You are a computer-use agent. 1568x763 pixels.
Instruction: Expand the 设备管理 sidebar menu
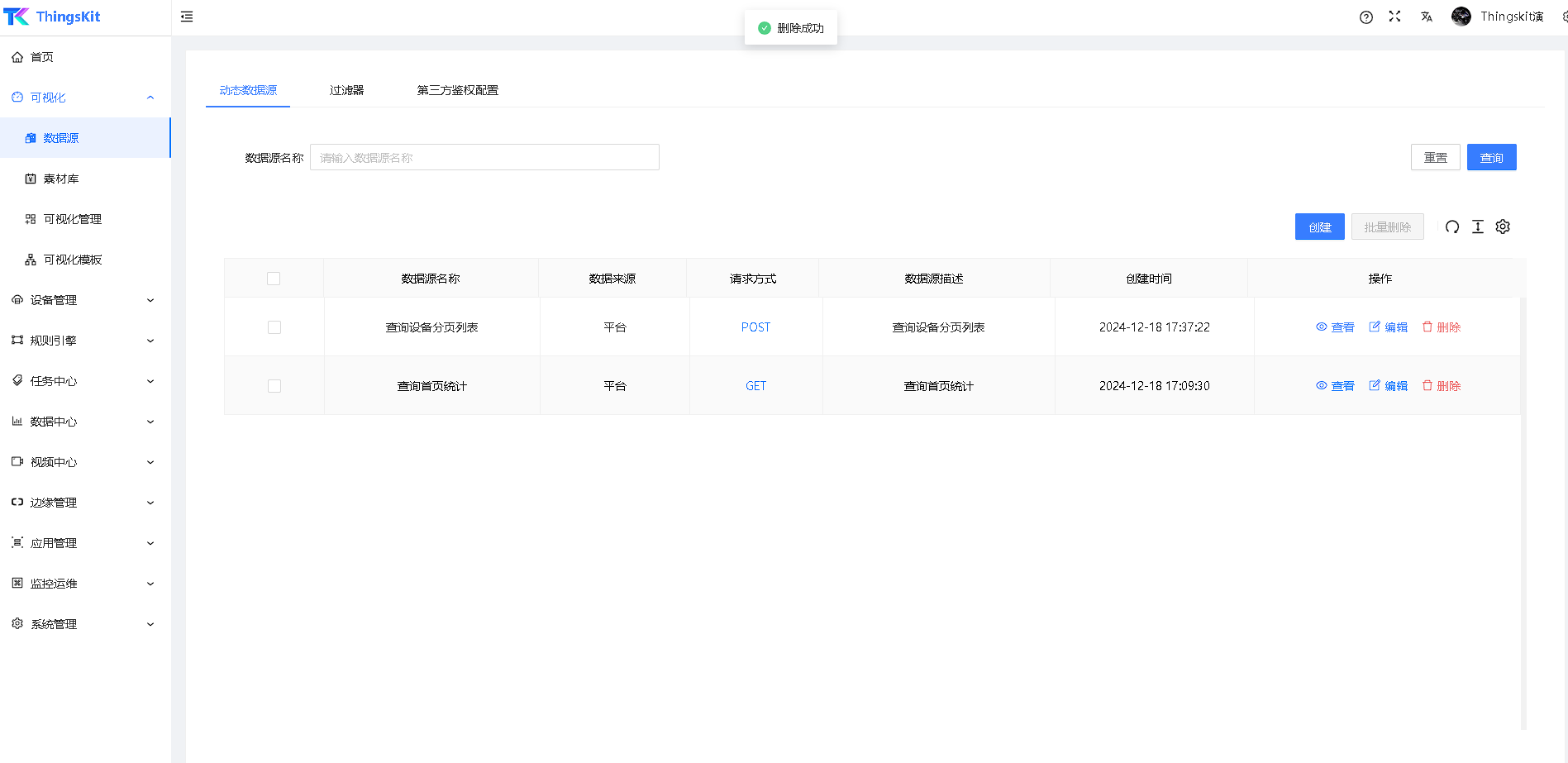pyautogui.click(x=83, y=300)
